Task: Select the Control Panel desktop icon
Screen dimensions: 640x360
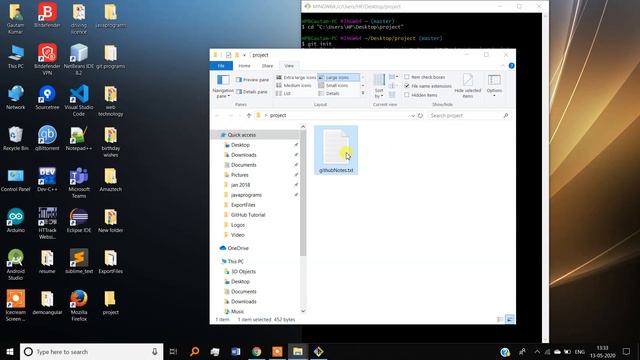Action: (16, 180)
